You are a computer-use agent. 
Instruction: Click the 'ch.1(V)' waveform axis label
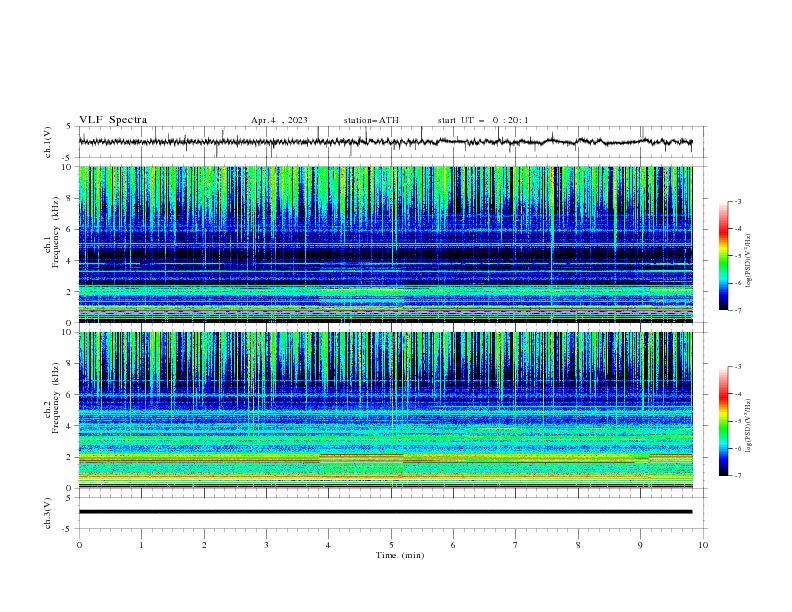48,142
